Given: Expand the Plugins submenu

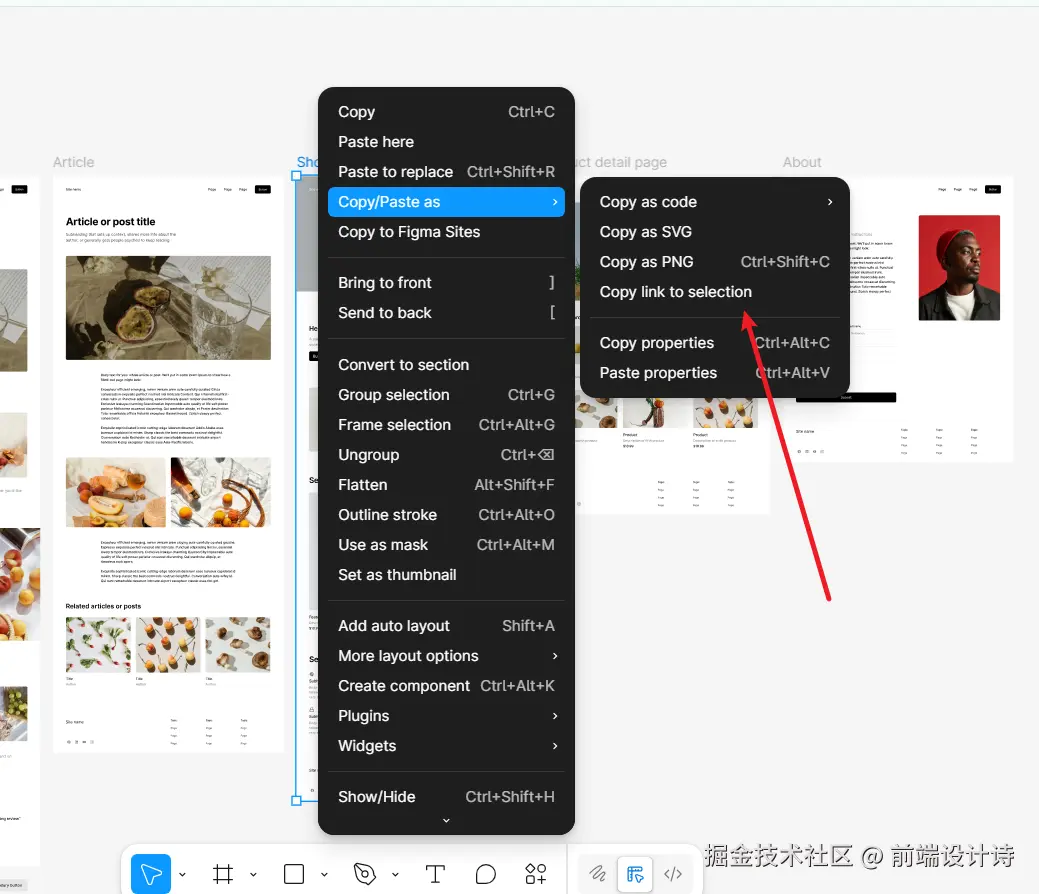Looking at the screenshot, I should [446, 716].
